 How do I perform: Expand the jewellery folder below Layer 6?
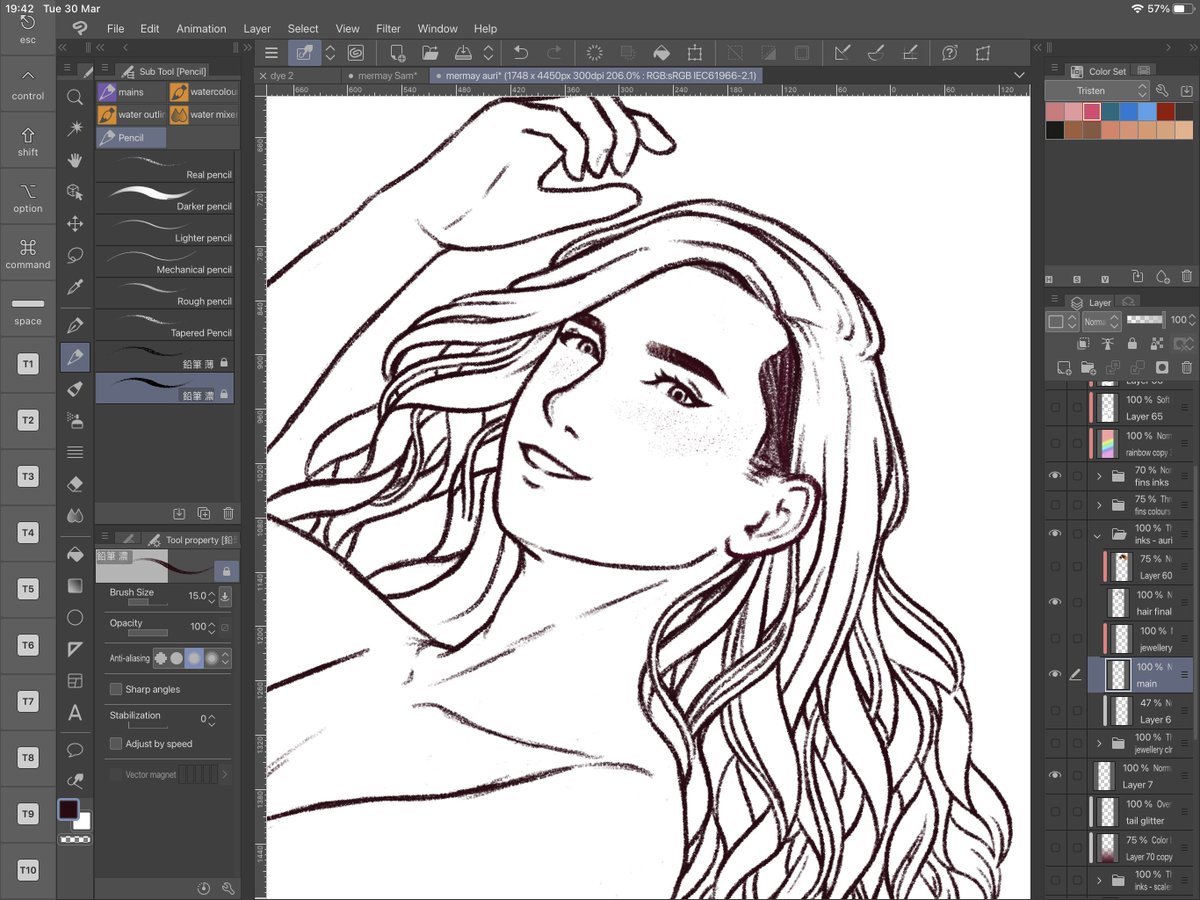tap(1099, 743)
